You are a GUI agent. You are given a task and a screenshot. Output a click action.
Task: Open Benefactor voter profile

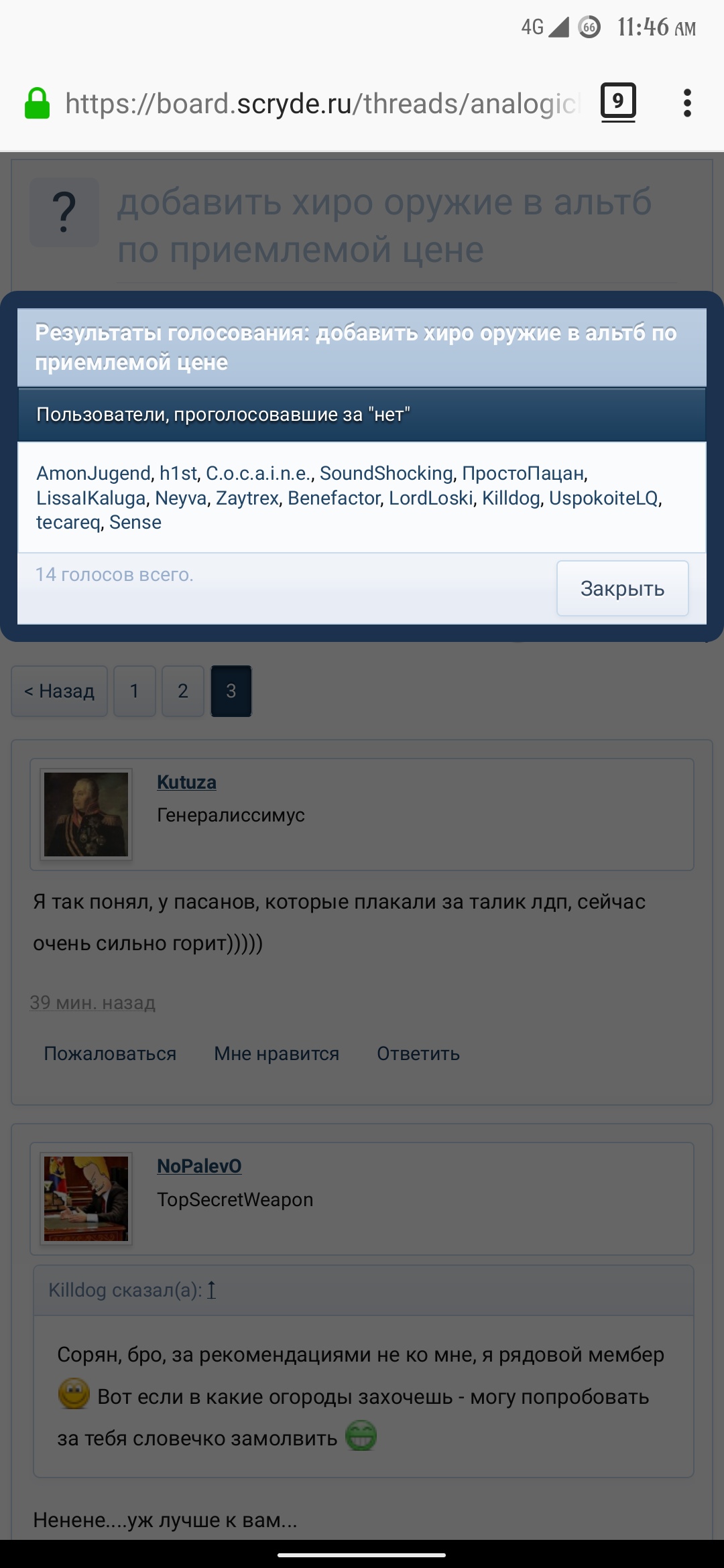pyautogui.click(x=334, y=498)
